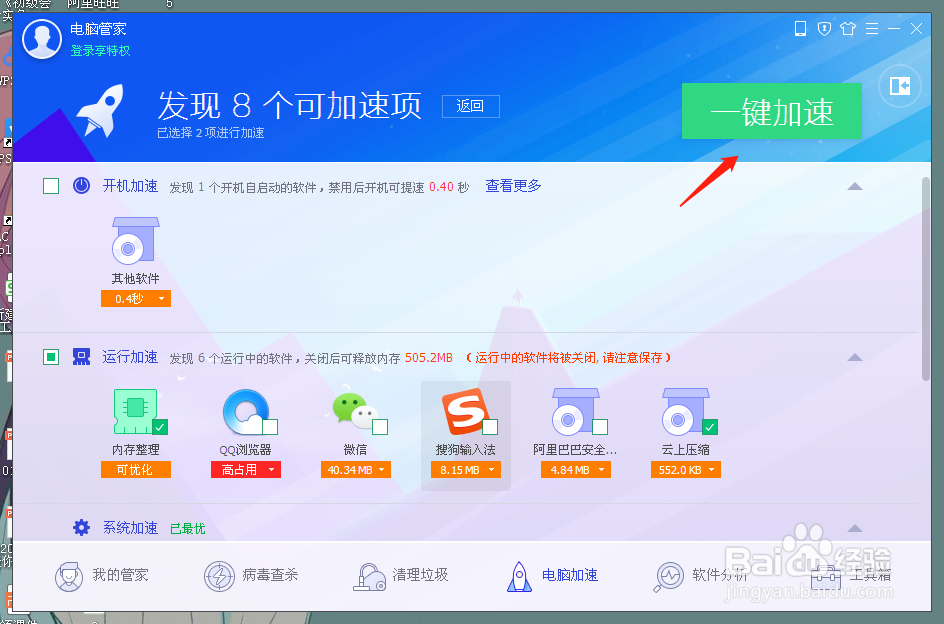Click the 开机加速 power icon
Image resolution: width=944 pixels, height=624 pixels.
[x=81, y=186]
